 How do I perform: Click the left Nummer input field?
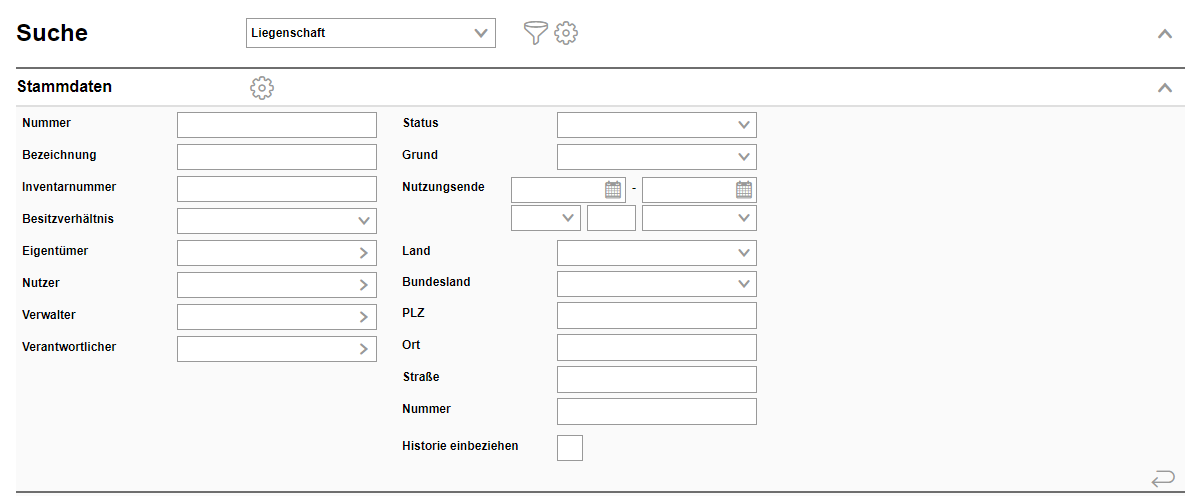(276, 125)
